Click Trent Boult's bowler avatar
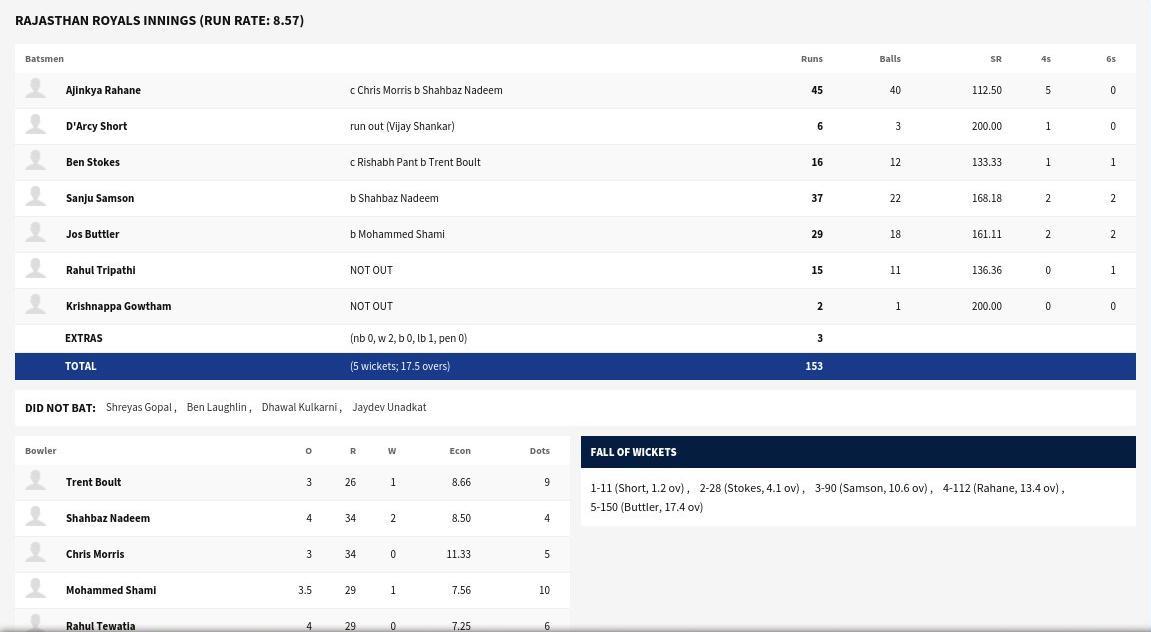This screenshot has width=1151, height=632. pos(35,480)
